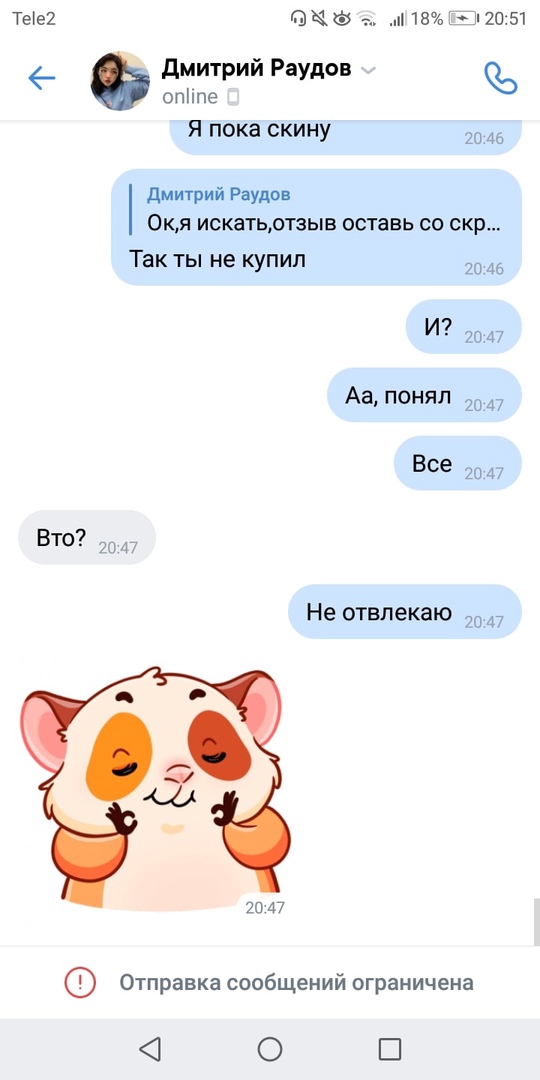The image size is (540, 1080).
Task: Start a call with the phone icon
Action: (x=501, y=78)
